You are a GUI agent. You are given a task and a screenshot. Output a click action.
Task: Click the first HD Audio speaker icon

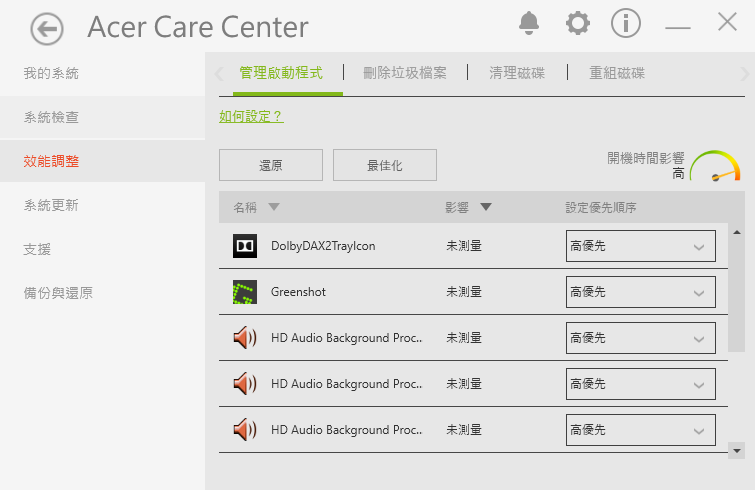click(245, 338)
